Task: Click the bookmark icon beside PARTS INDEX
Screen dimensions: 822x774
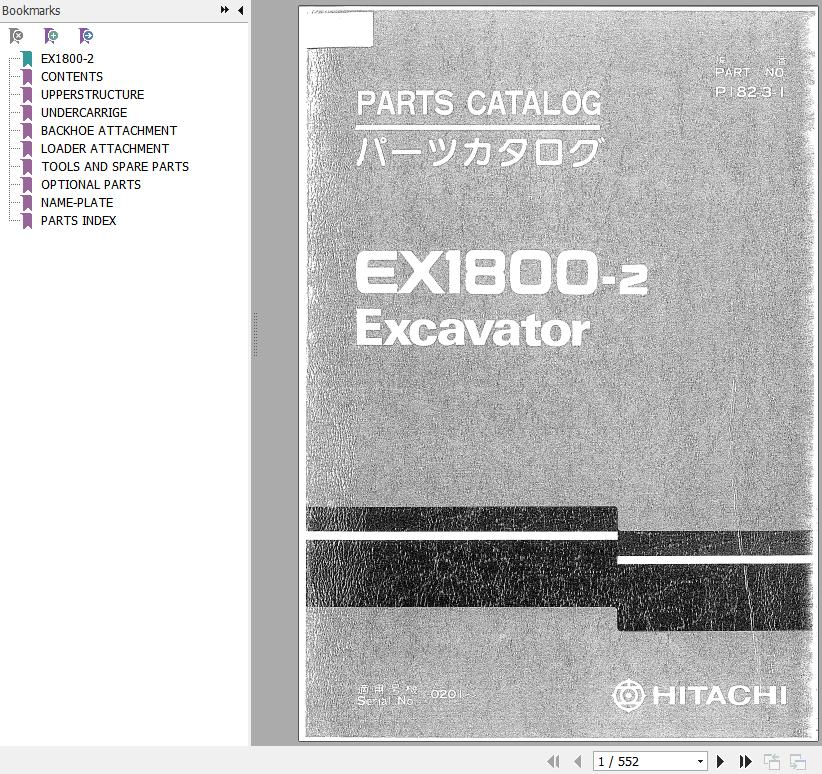Action: 27,221
